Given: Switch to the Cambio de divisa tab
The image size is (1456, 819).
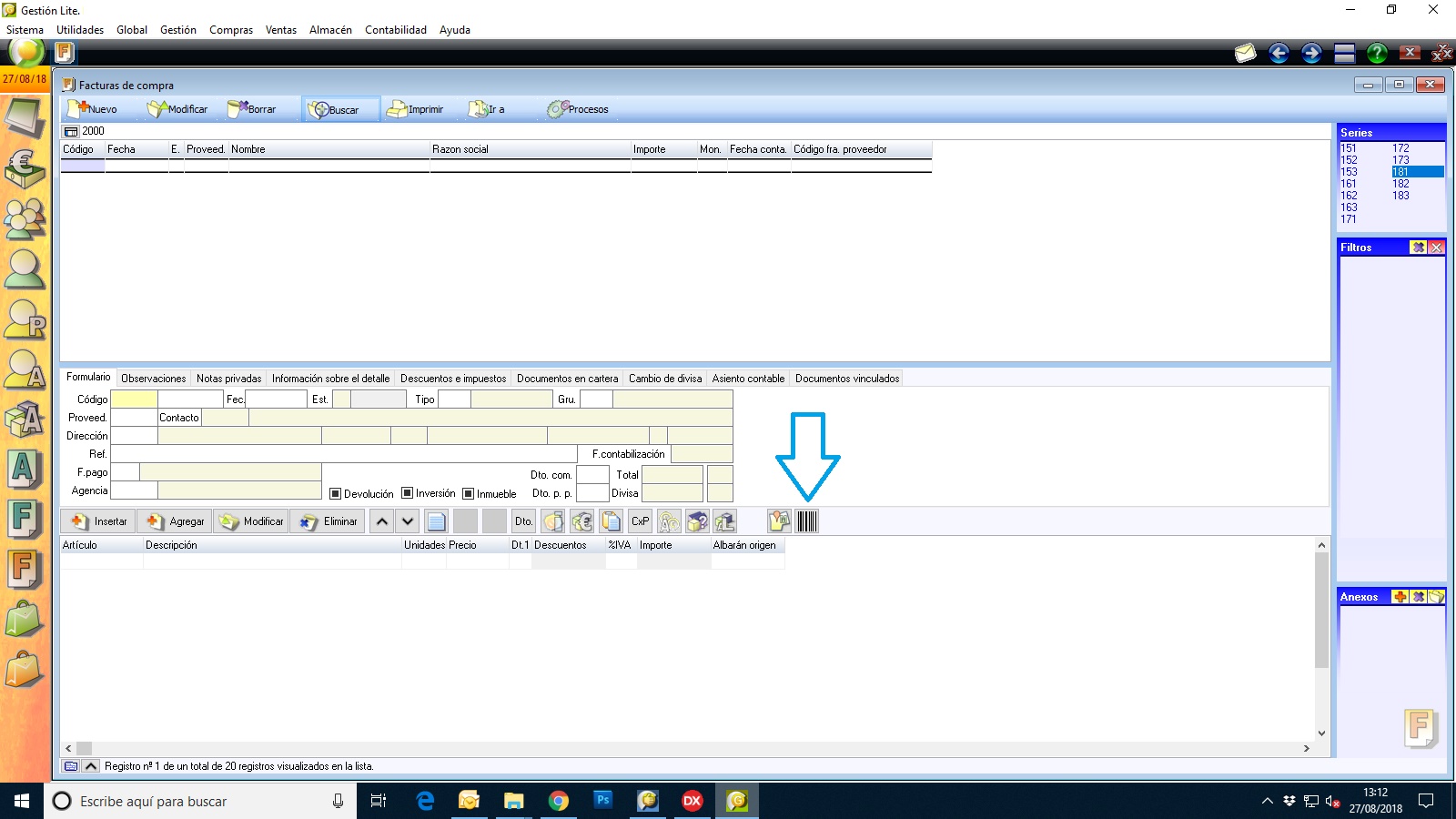Looking at the screenshot, I should pyautogui.click(x=665, y=379).
